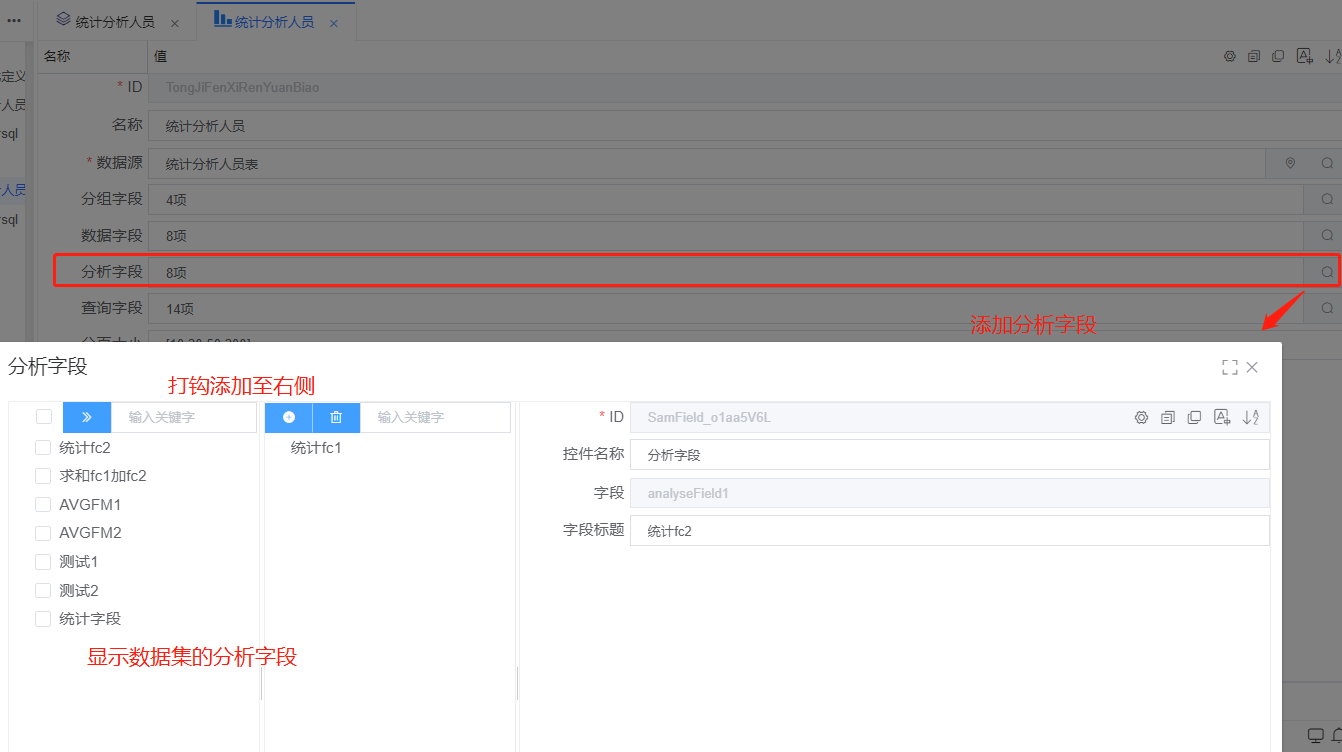
Task: Expand the 分析字段 dialog to fullscreen
Action: [x=1229, y=367]
